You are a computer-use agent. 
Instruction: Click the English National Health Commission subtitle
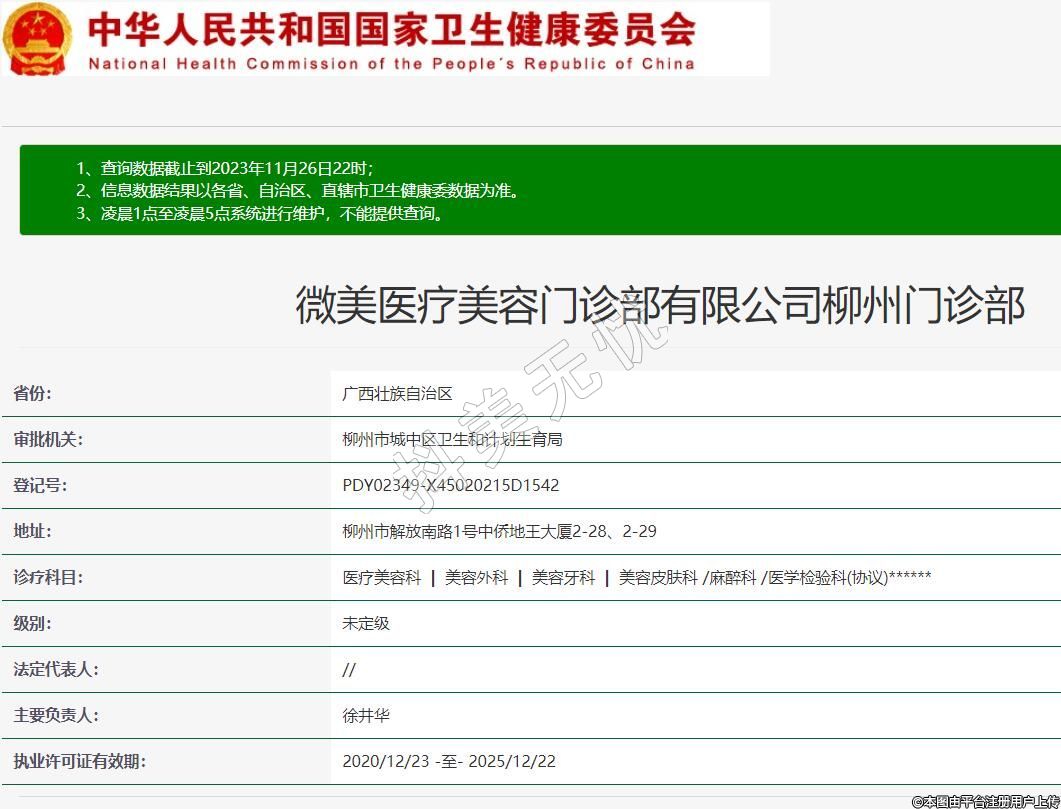pyautogui.click(x=392, y=64)
